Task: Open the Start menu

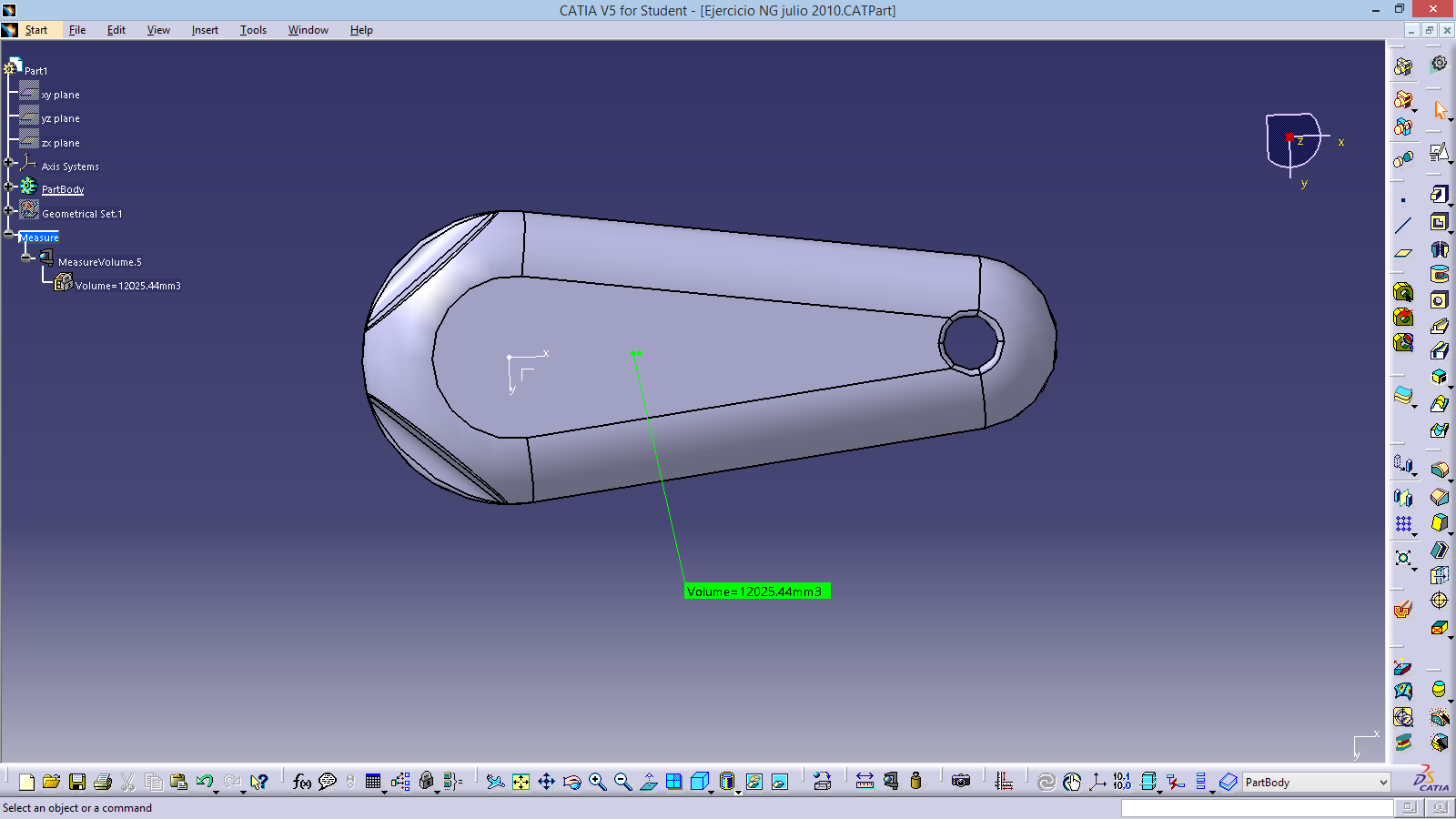Action: [x=36, y=30]
